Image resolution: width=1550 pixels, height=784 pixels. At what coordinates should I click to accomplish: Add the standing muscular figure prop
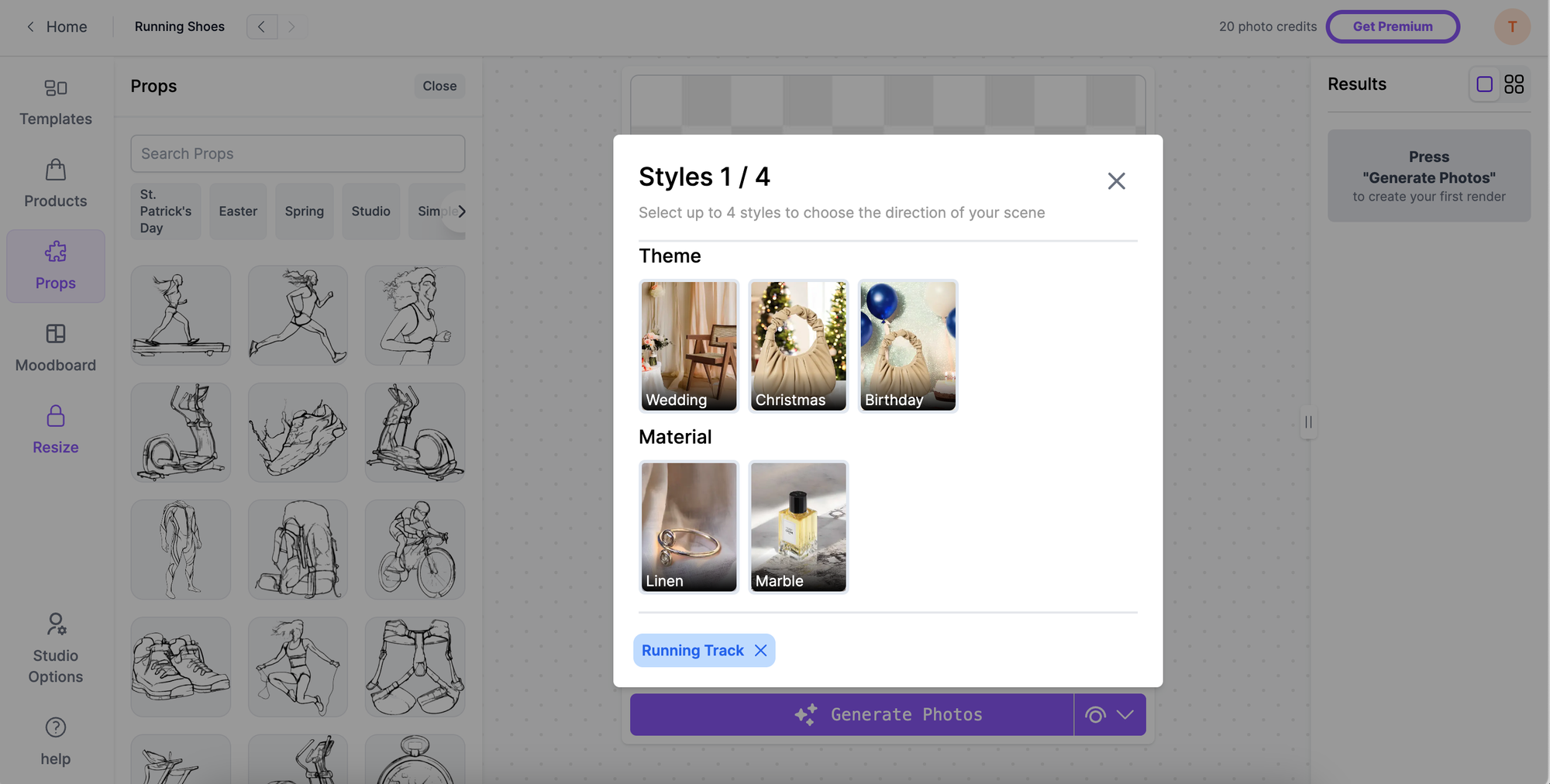tap(181, 549)
